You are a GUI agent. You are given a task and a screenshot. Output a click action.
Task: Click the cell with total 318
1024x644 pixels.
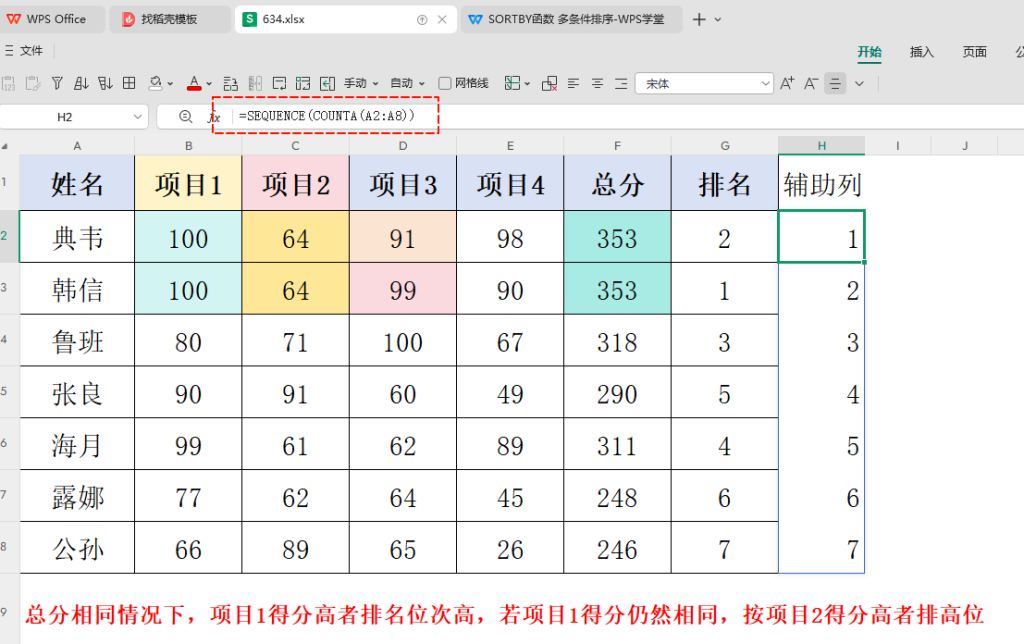(617, 340)
